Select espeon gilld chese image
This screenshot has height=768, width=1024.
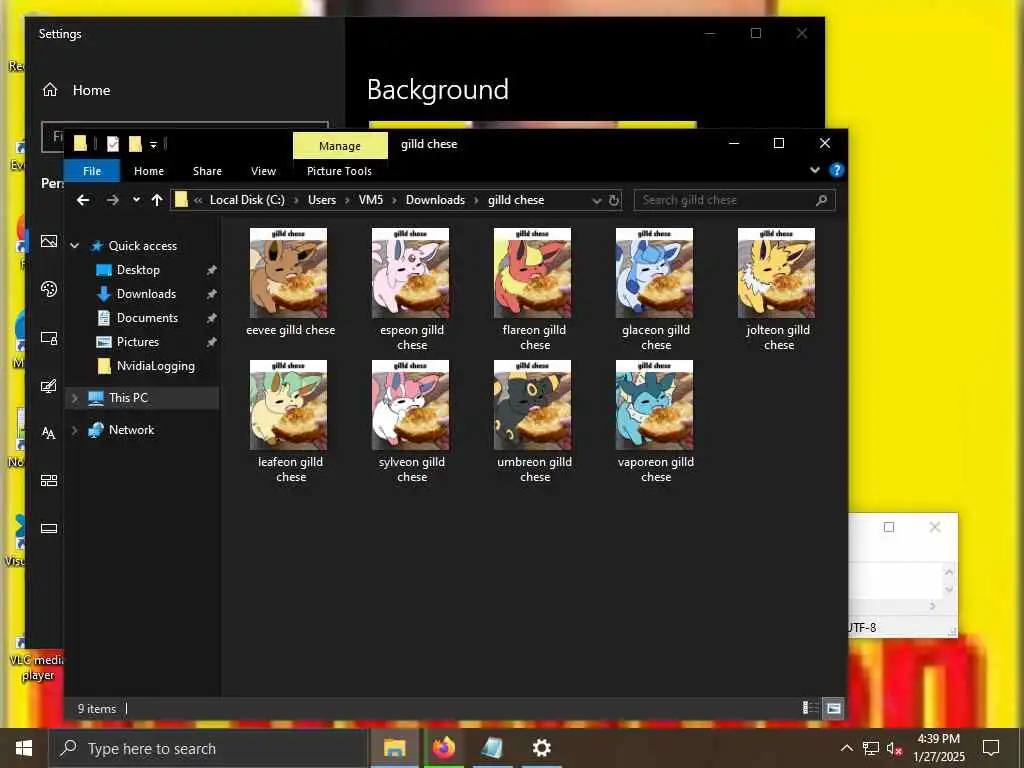tap(411, 289)
